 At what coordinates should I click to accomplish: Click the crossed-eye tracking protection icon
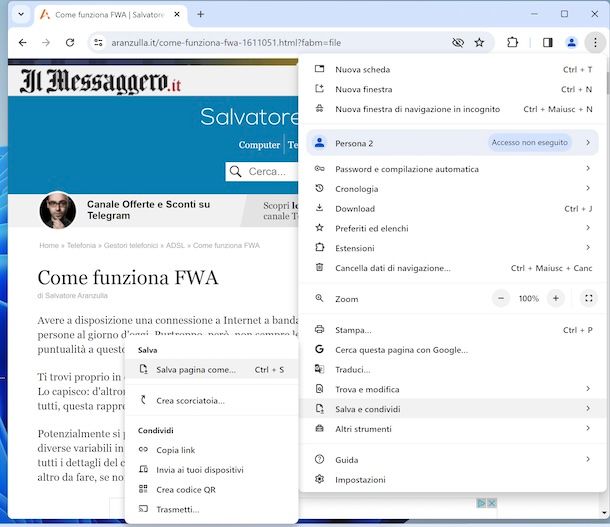coord(458,42)
